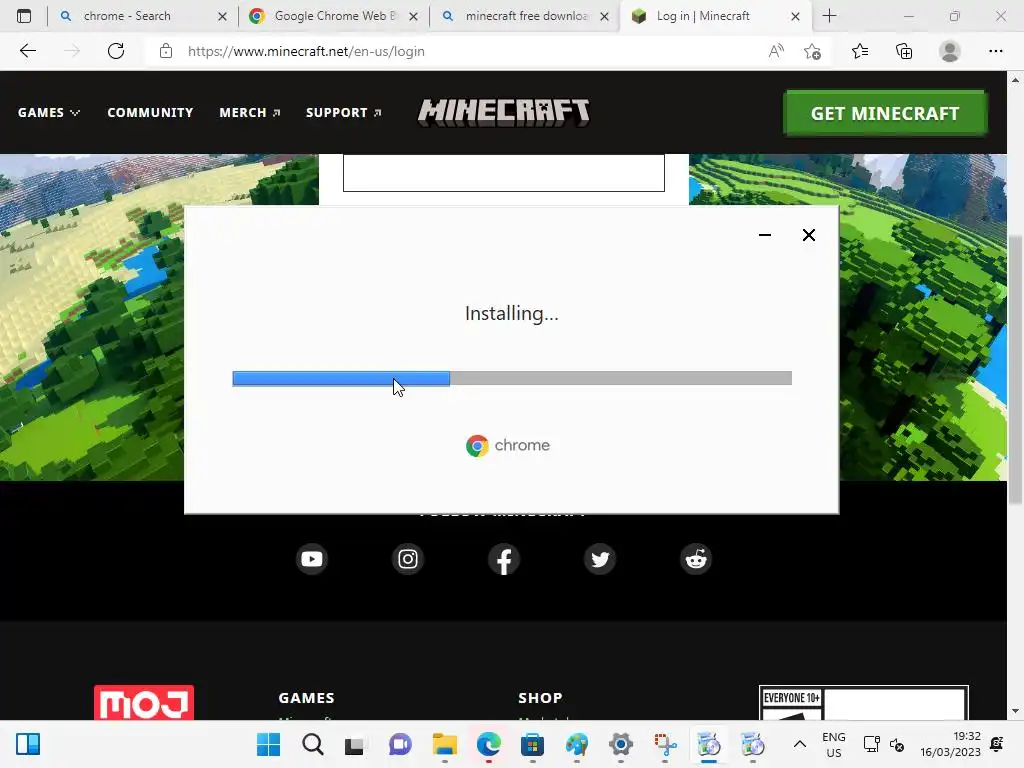Click the GAMES footer heading

point(306,697)
